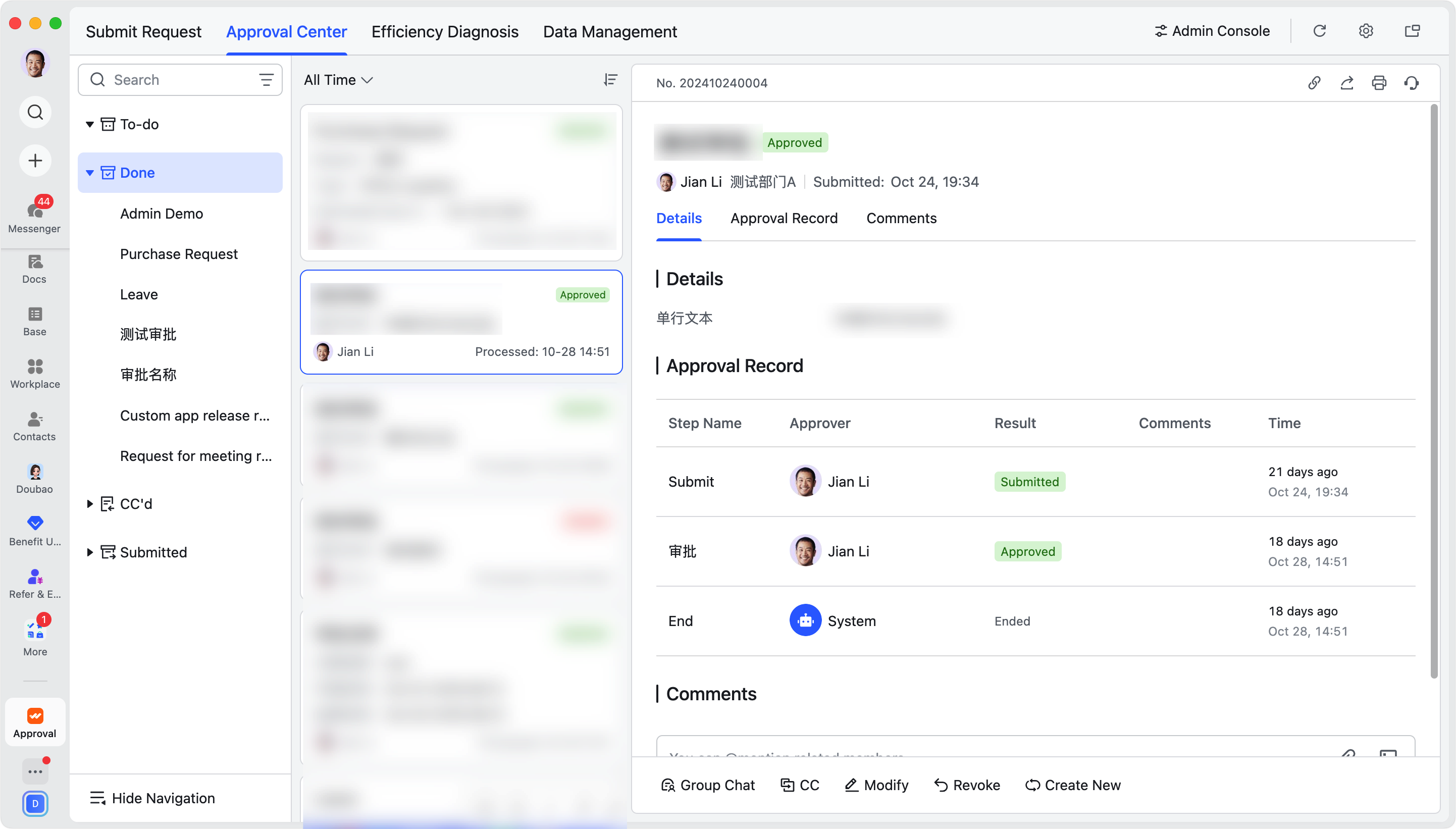The width and height of the screenshot is (1456, 829).
Task: Click Hide Navigation
Action: (x=152, y=798)
